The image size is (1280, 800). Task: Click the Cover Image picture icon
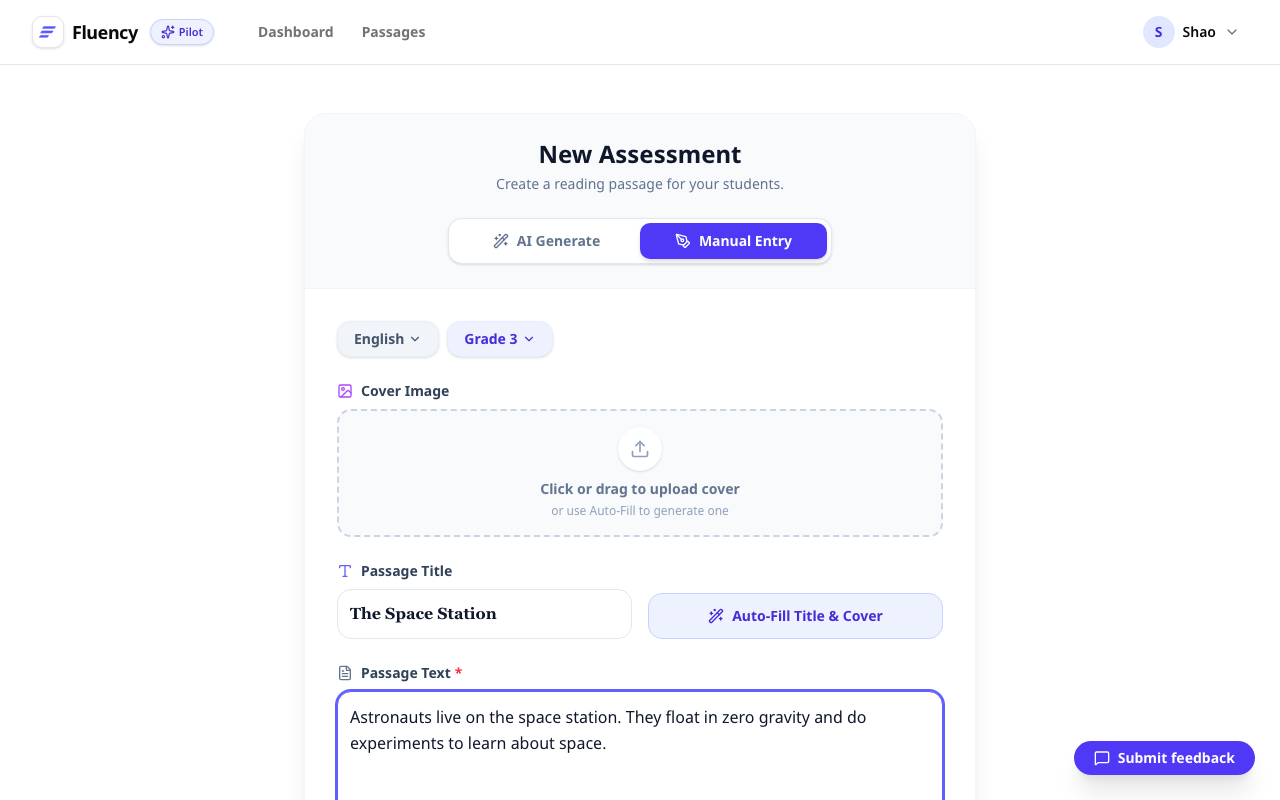point(345,390)
